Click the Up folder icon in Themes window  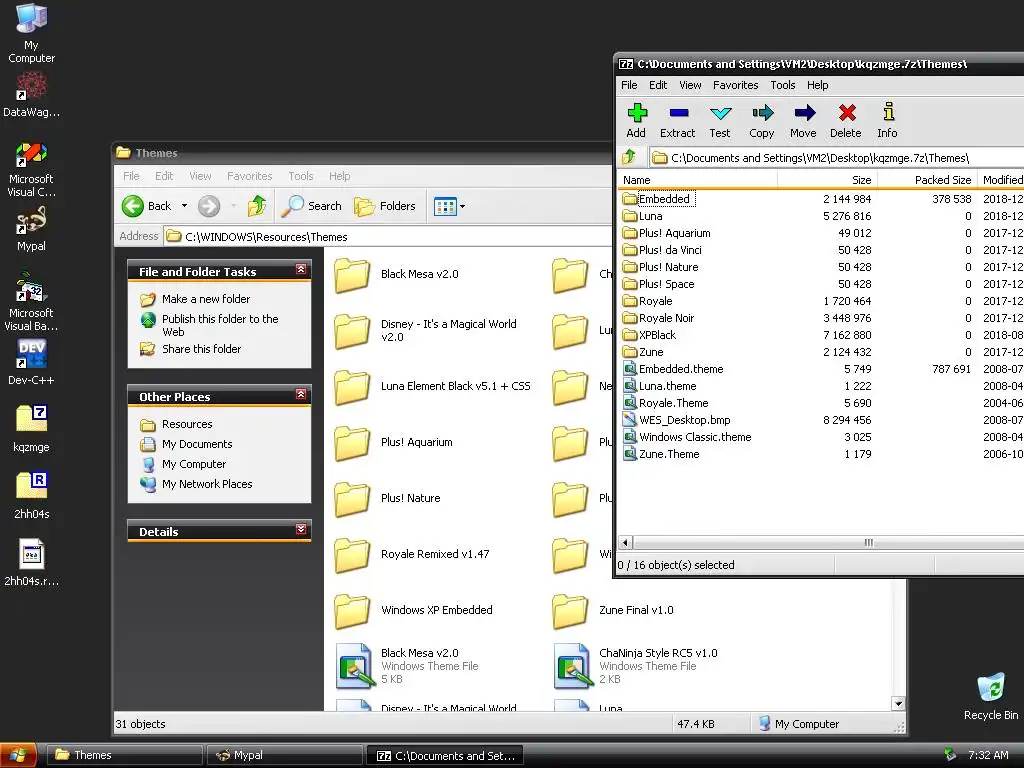(x=257, y=206)
